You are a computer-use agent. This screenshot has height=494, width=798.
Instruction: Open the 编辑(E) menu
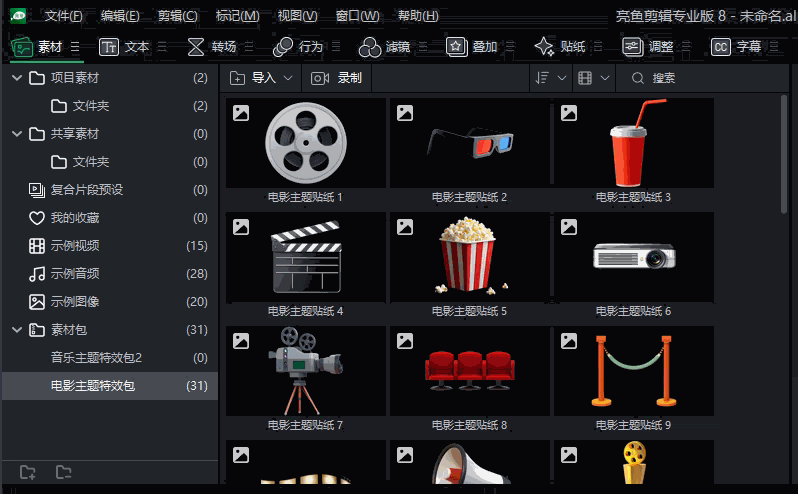[x=120, y=16]
